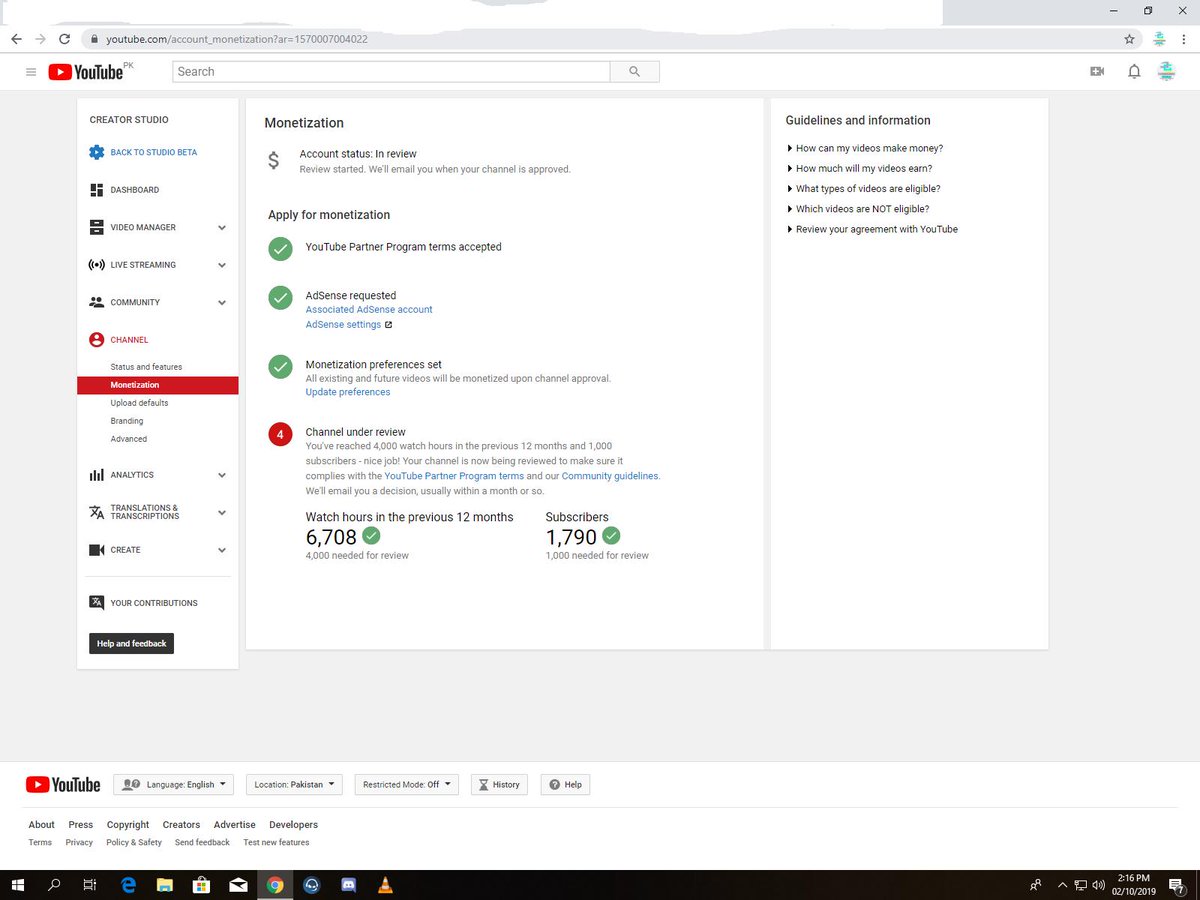1200x900 pixels.
Task: Open the Copyright footer link
Action: pos(128,825)
